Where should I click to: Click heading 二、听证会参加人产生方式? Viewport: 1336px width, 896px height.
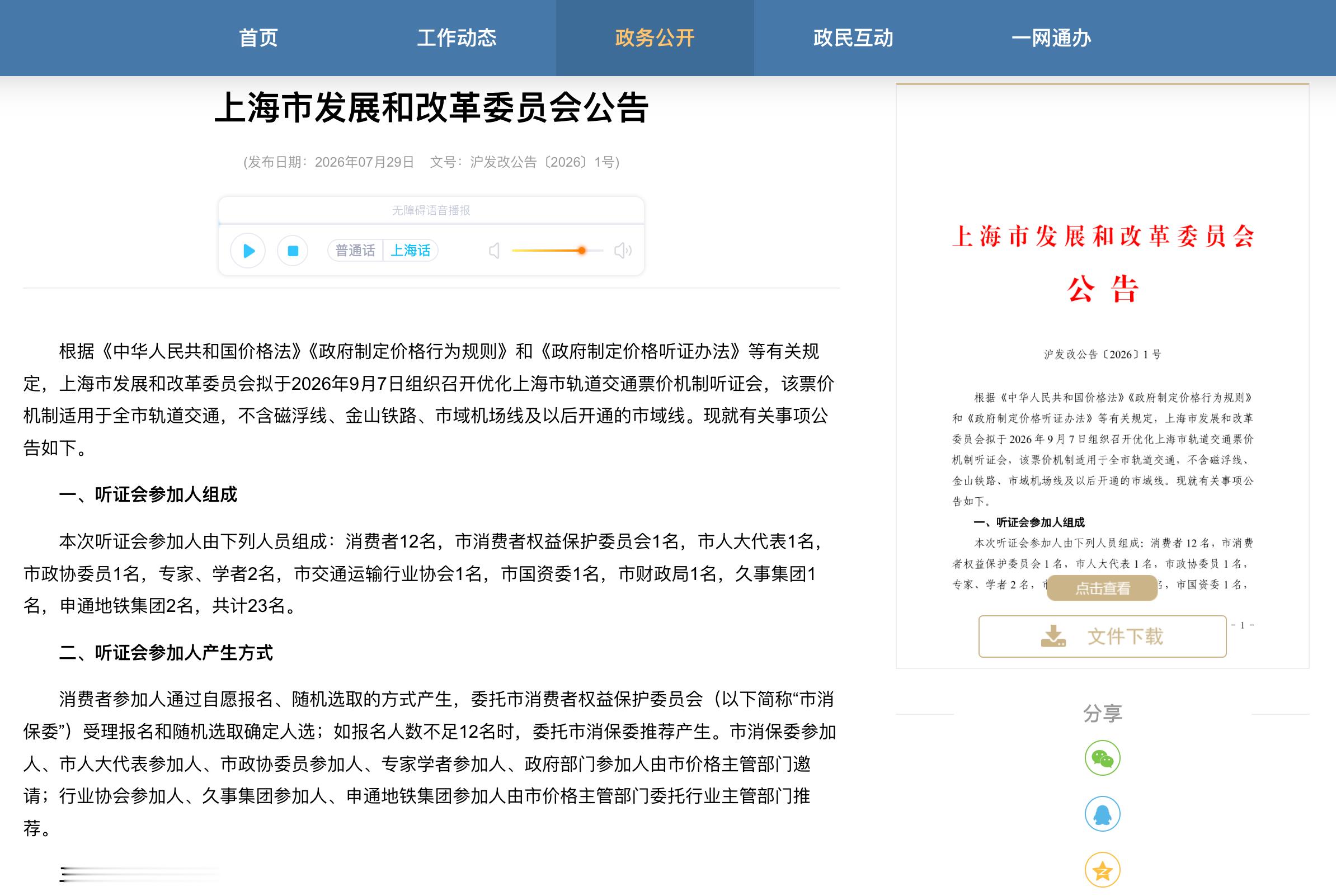coord(166,653)
